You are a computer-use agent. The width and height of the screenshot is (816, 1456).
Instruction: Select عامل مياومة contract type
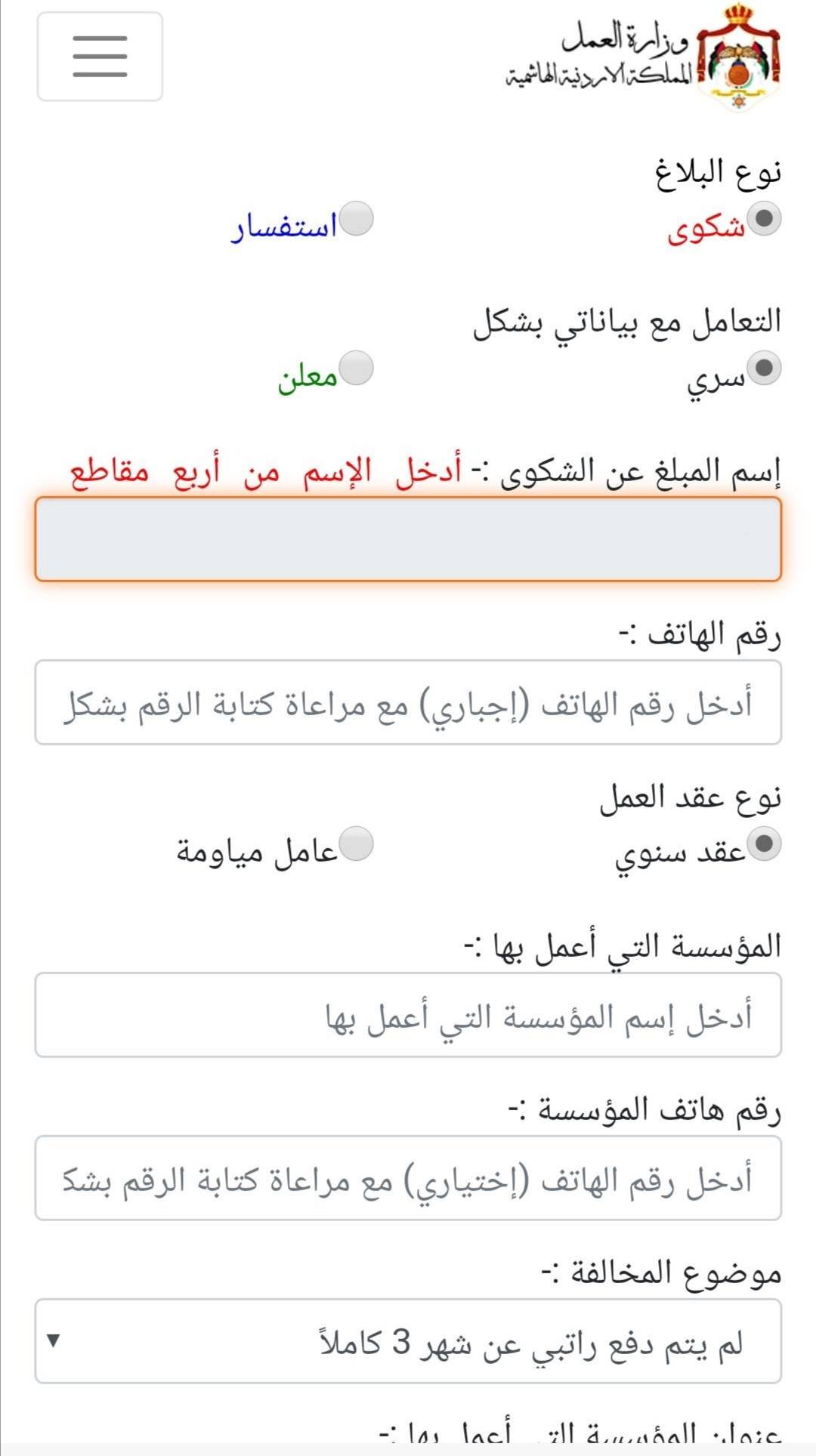click(357, 844)
